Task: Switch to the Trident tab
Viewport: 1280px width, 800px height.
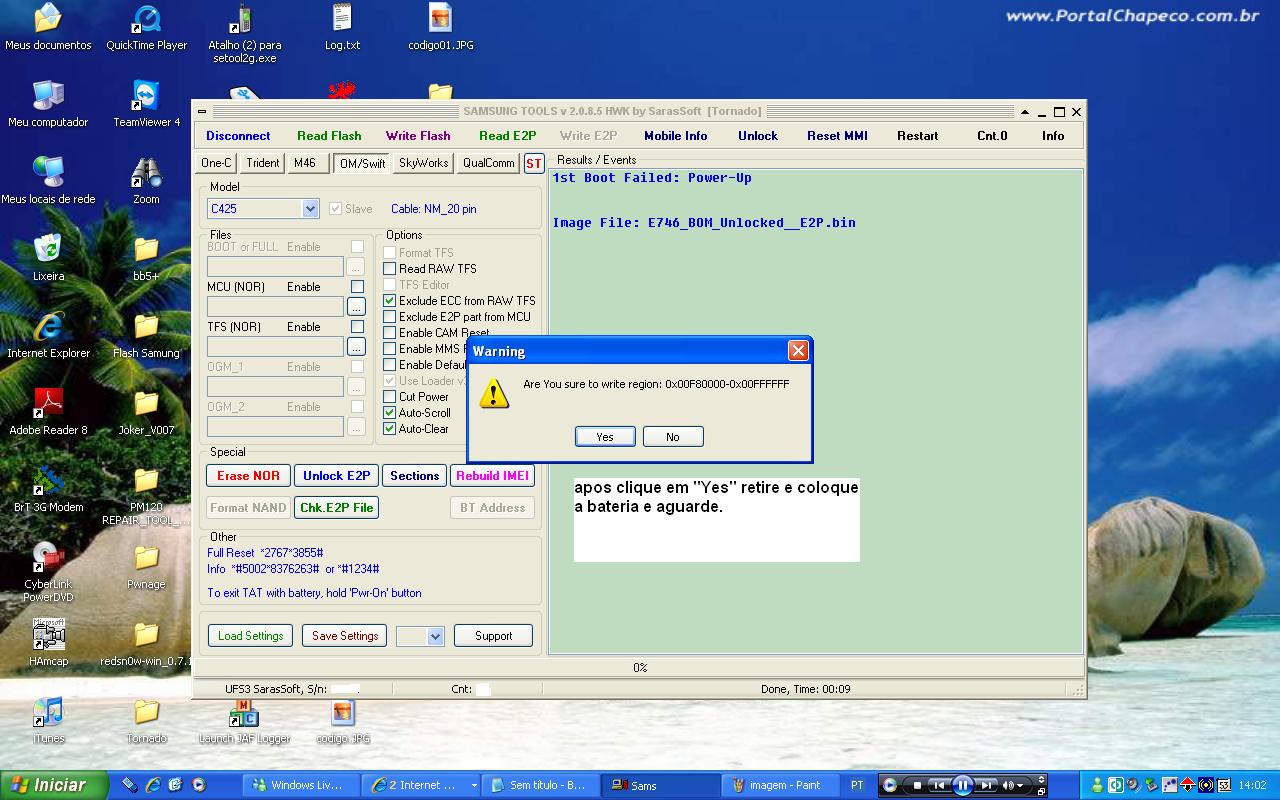Action: 263,163
